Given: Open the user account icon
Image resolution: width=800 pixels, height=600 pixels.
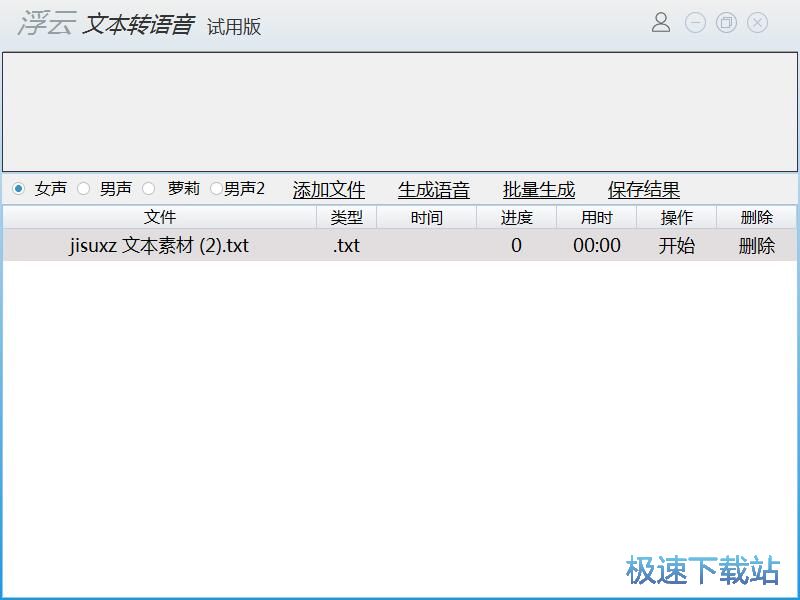Looking at the screenshot, I should [661, 22].
